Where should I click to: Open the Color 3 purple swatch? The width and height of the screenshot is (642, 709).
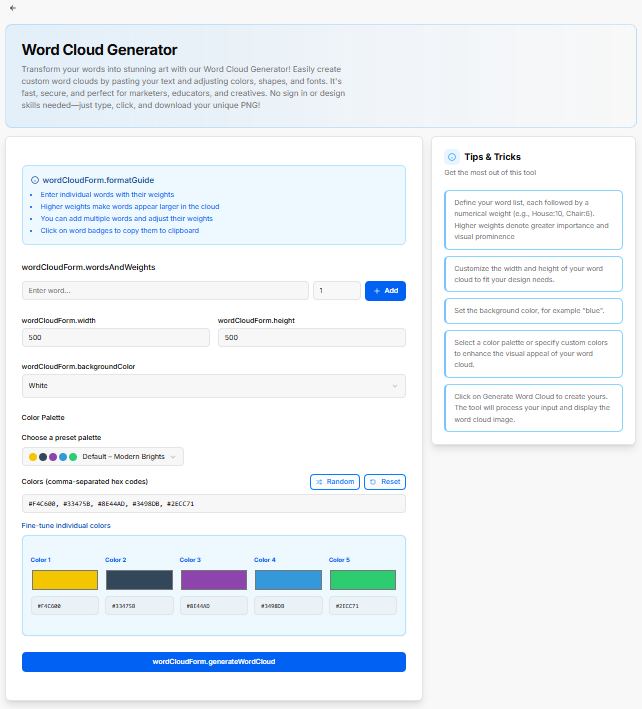pyautogui.click(x=214, y=580)
